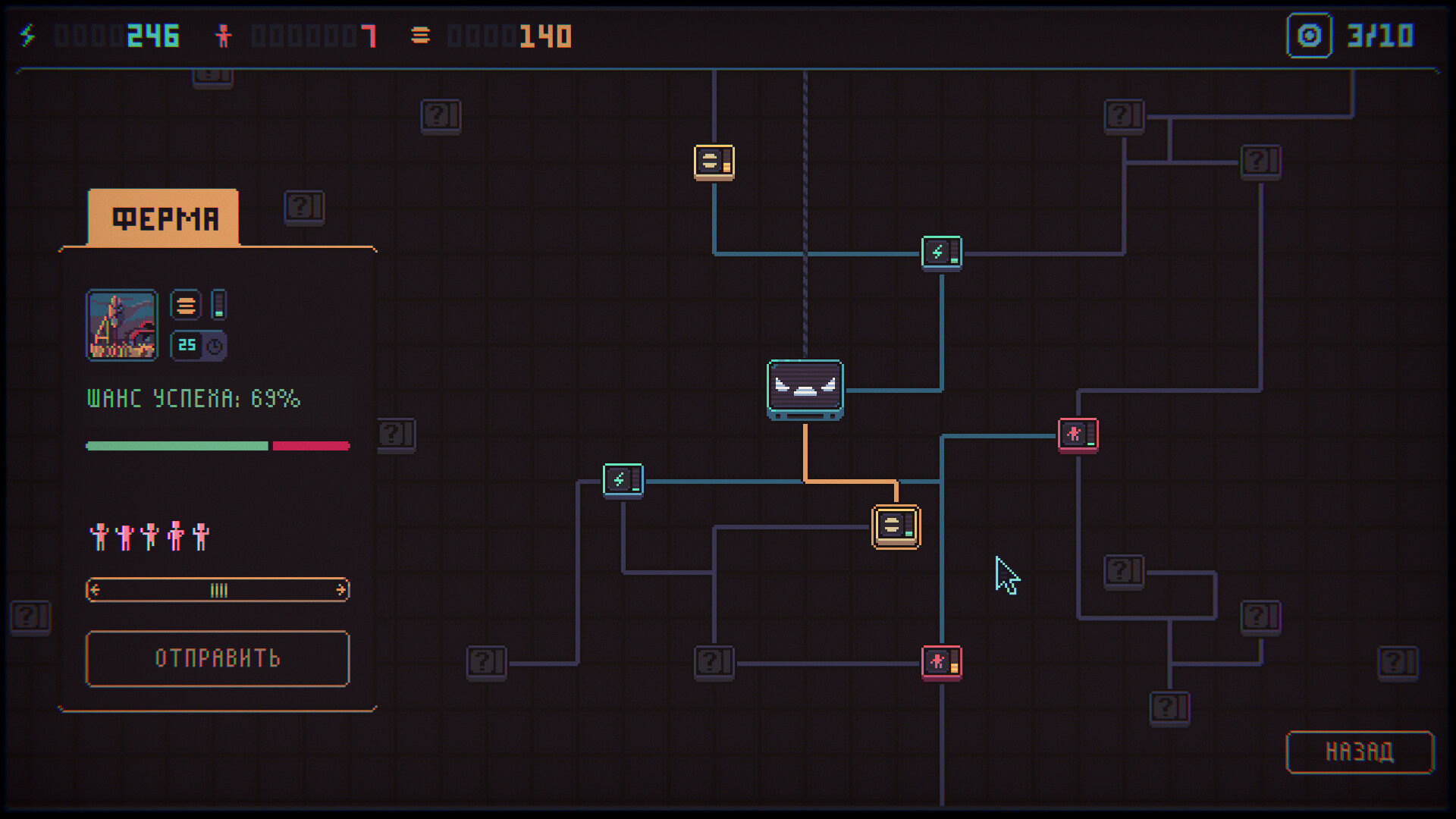Select the ФЕРМА tab header
Screen dimensions: 1456x819
164,218
